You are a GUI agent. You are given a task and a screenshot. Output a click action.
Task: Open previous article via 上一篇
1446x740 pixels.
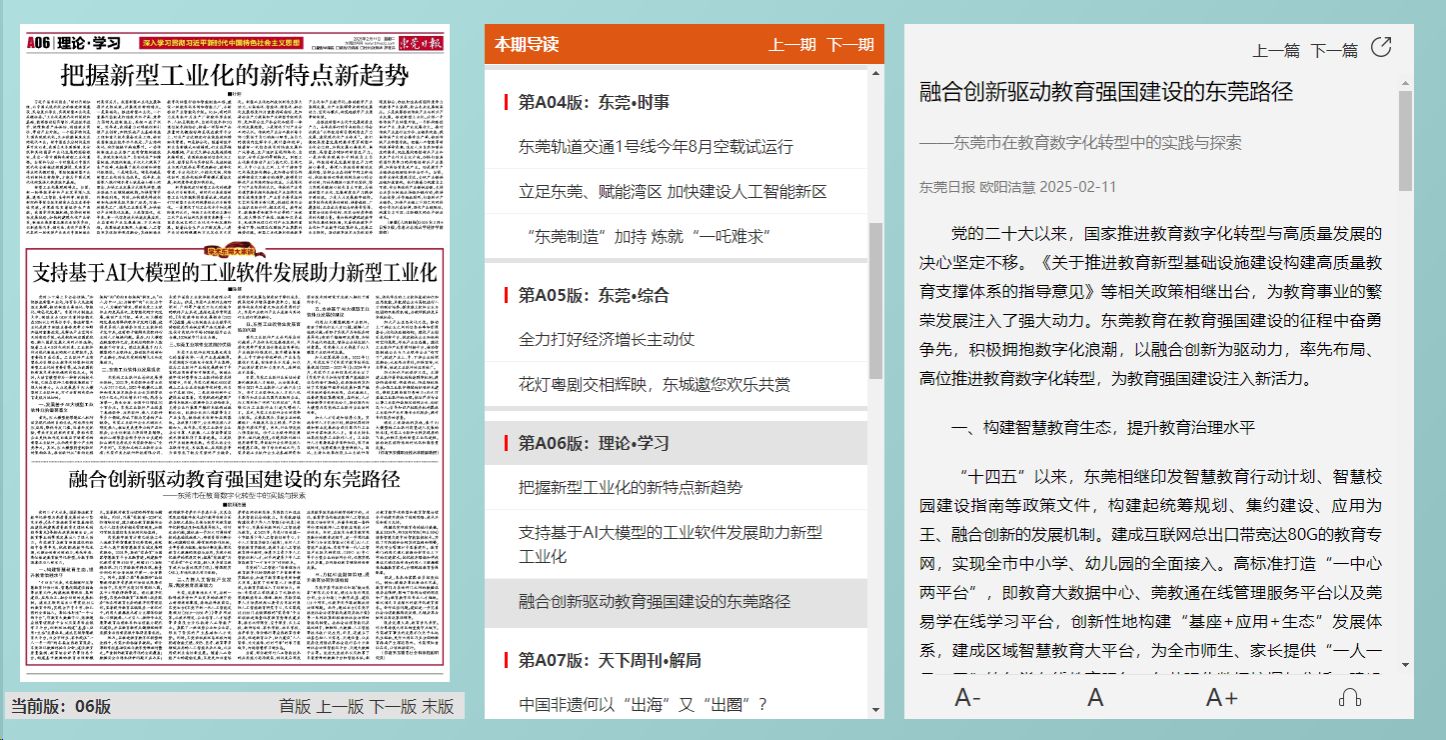(x=1276, y=50)
